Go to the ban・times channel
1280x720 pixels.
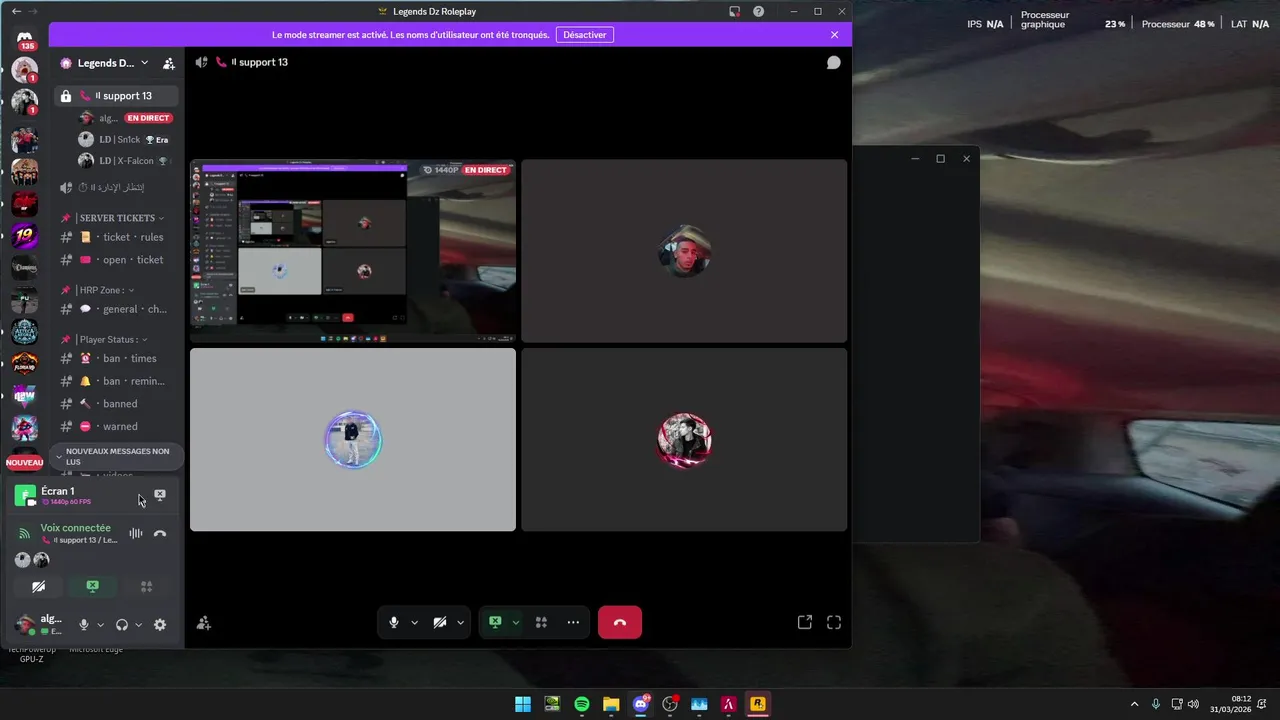coord(119,358)
